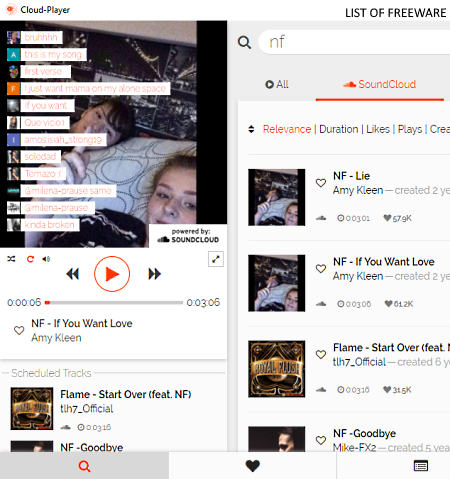Click NF - If You Want Love result title

coord(384,262)
